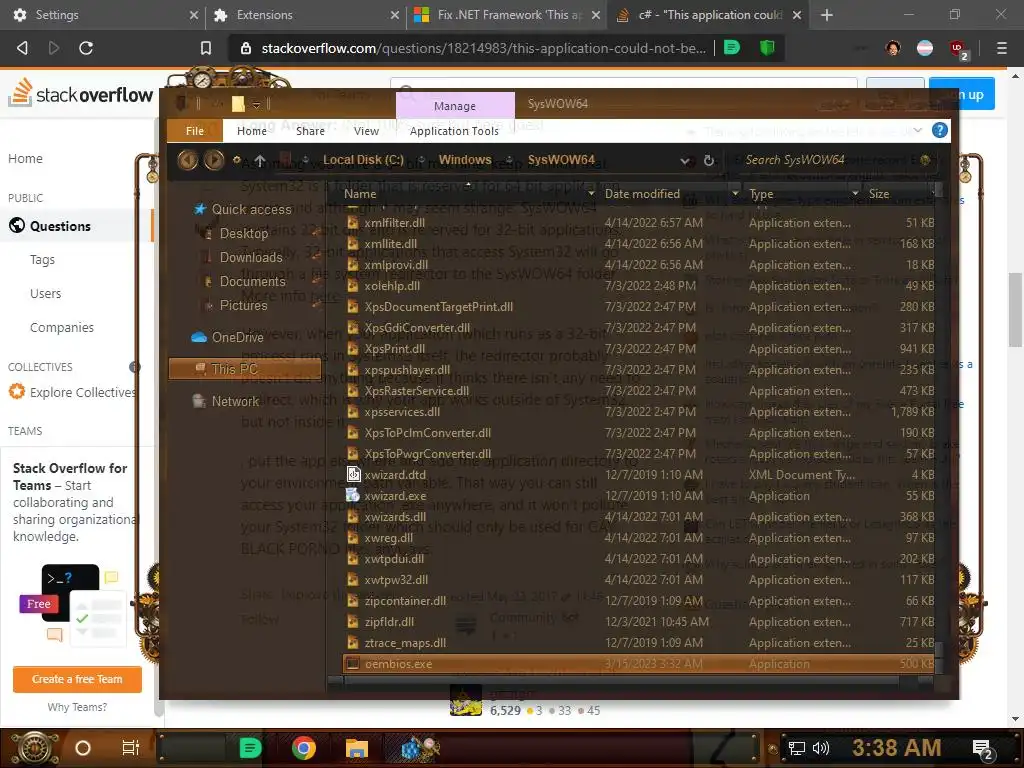Click Explore Collectives link
Viewport: 1024px width, 768px height.
(82, 392)
